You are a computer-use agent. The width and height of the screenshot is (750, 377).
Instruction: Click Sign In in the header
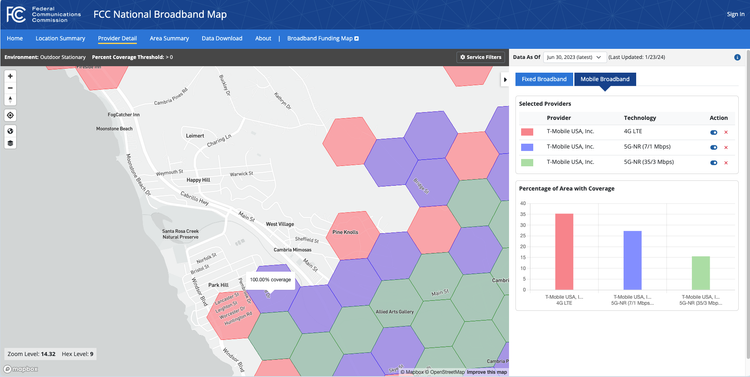coord(735,14)
